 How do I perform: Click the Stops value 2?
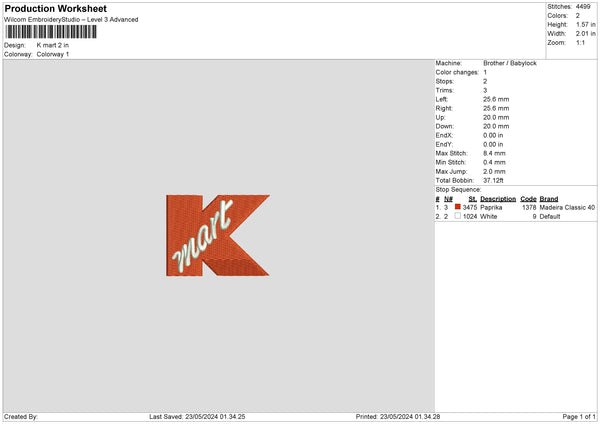click(x=485, y=82)
